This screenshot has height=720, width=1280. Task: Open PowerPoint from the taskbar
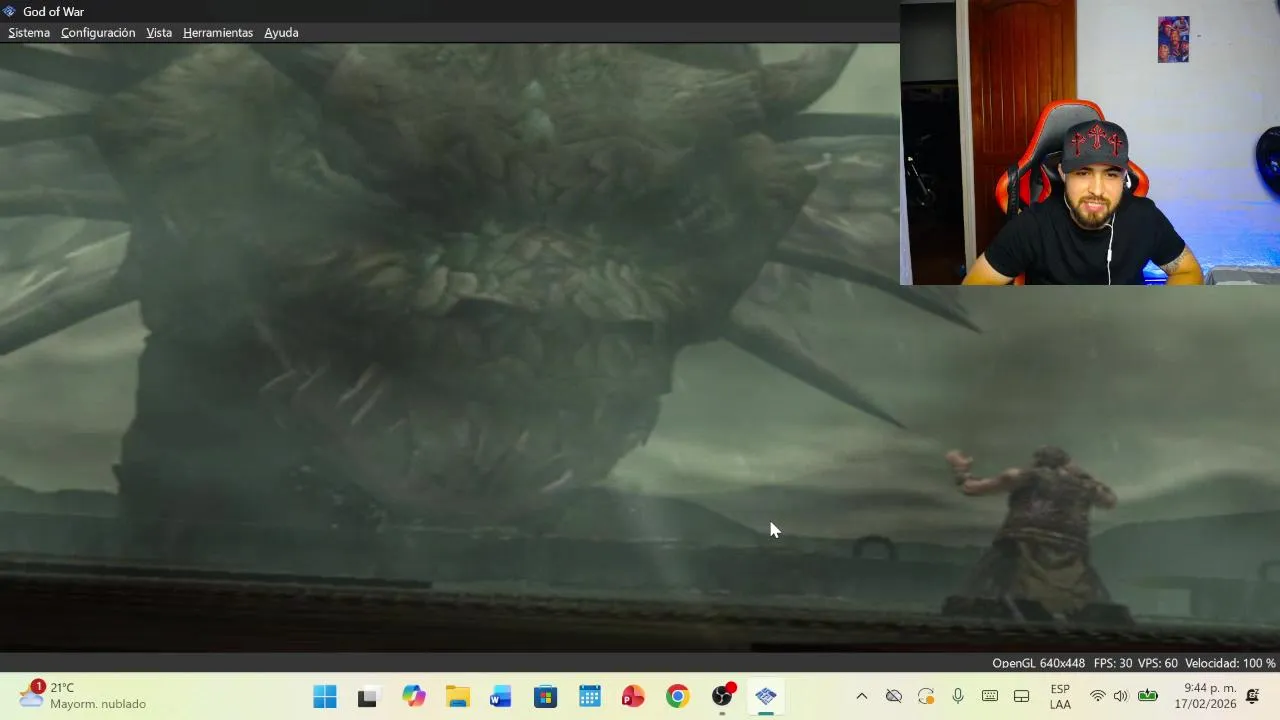coord(633,696)
